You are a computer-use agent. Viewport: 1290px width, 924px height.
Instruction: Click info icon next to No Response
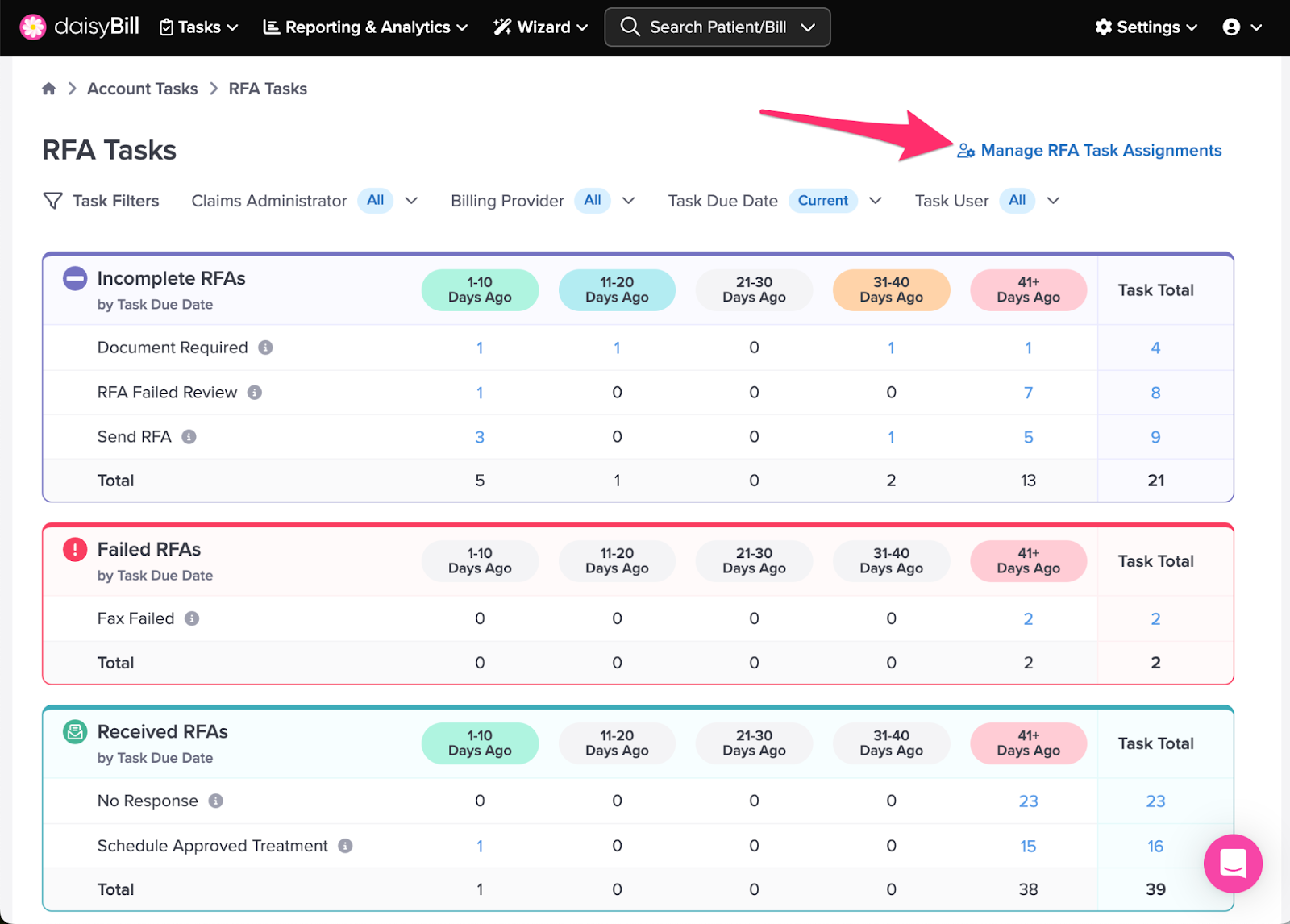pyautogui.click(x=216, y=801)
